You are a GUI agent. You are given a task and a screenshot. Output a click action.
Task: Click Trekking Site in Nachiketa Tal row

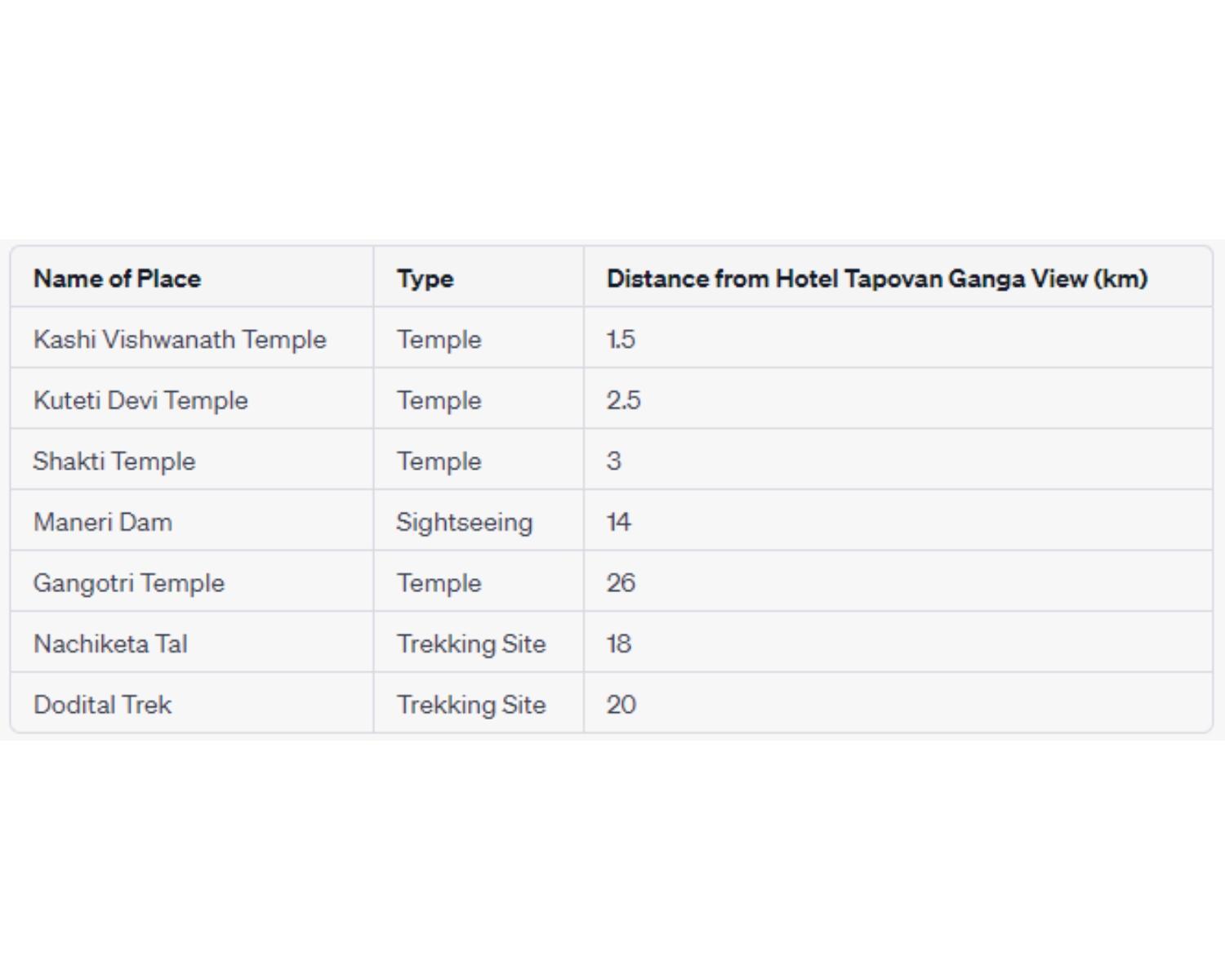(471, 644)
